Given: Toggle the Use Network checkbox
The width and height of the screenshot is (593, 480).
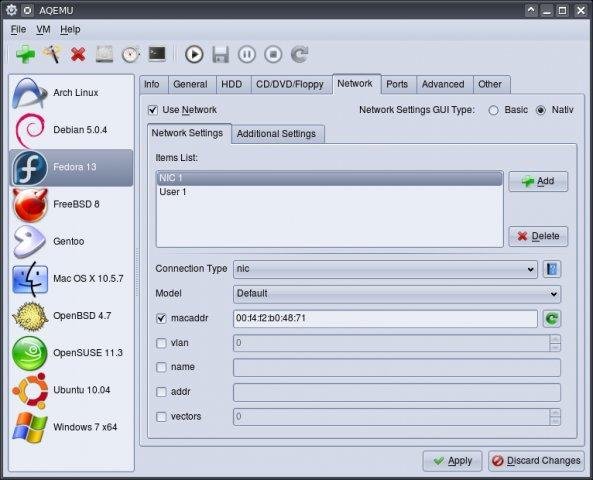Looking at the screenshot, I should (153, 110).
